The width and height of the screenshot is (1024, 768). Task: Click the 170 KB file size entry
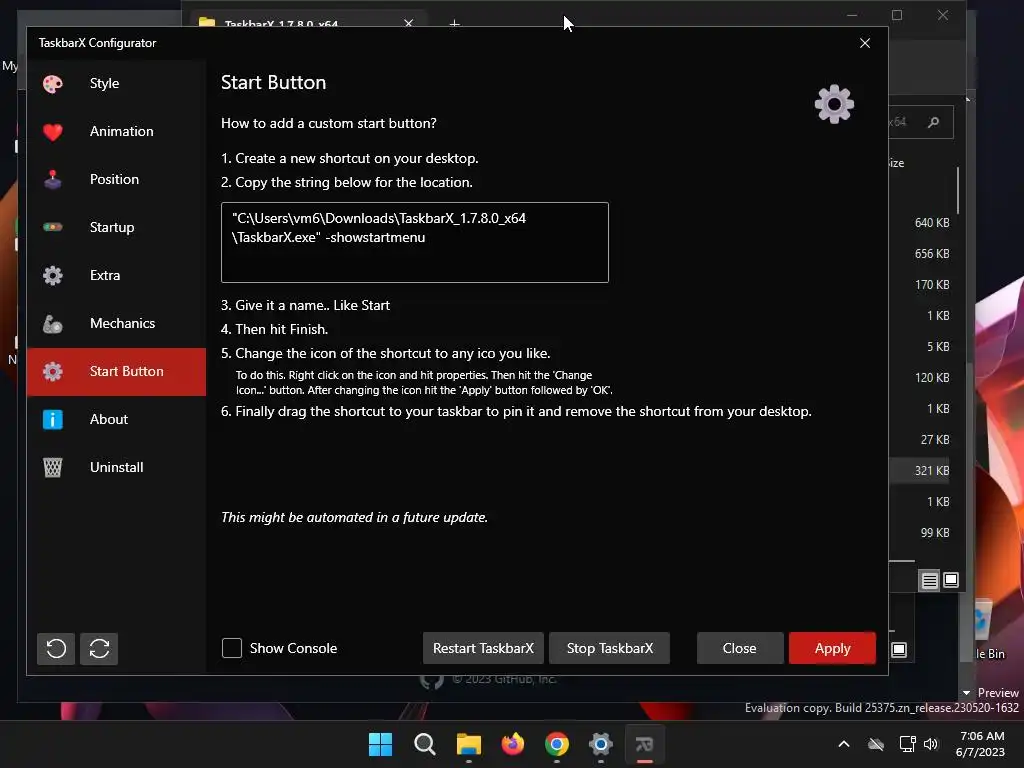pyautogui.click(x=932, y=285)
